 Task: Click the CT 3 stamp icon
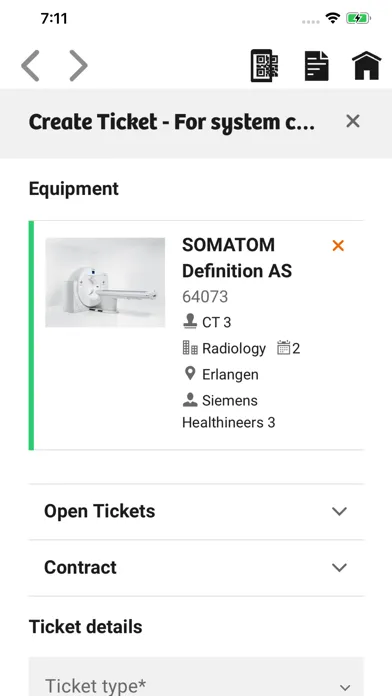pyautogui.click(x=190, y=321)
